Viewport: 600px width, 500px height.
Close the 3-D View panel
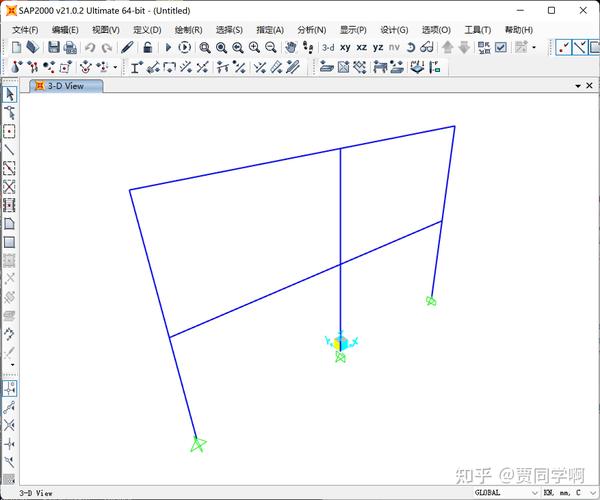[x=589, y=86]
